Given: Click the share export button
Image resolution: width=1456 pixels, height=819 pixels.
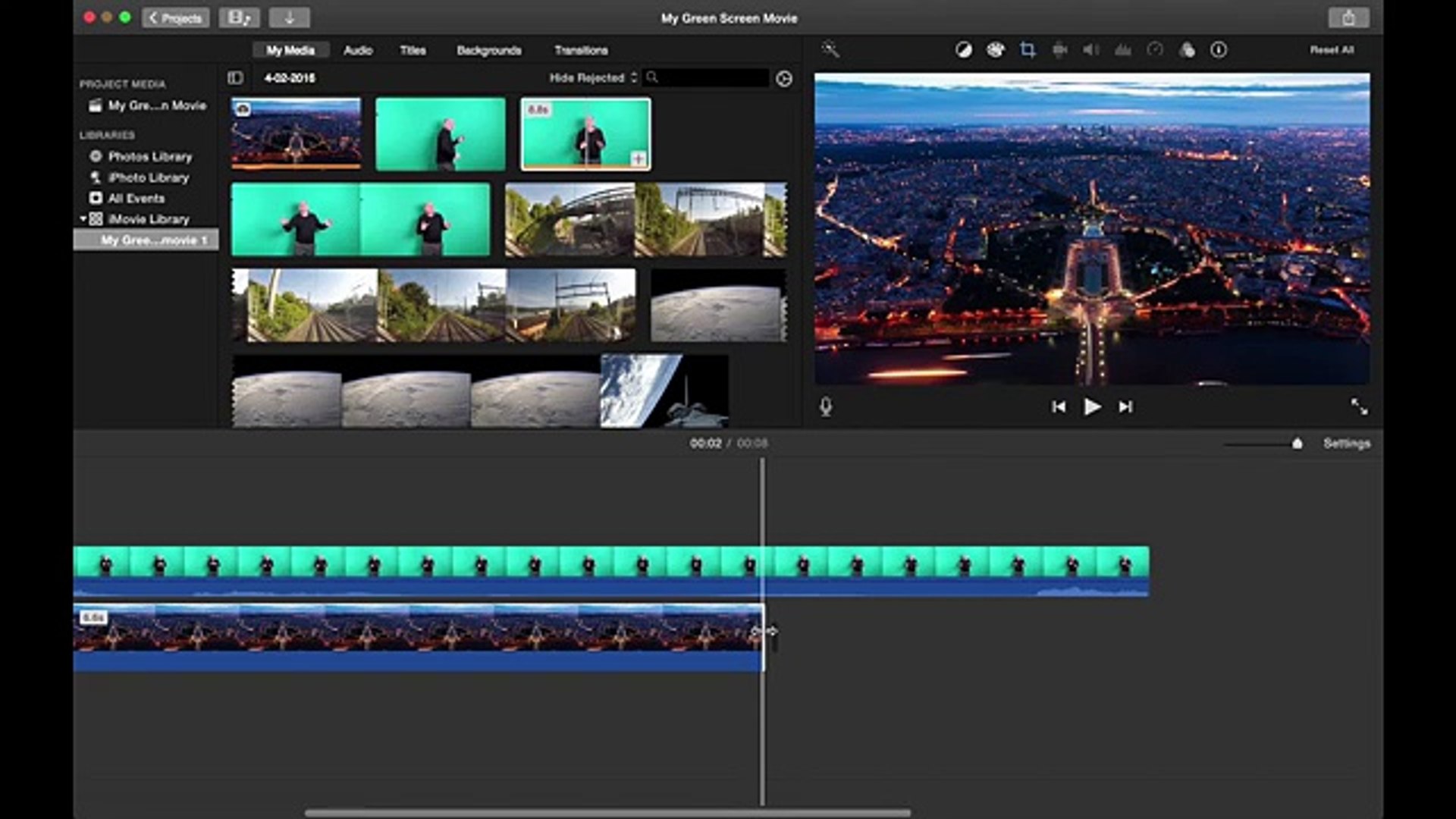Looking at the screenshot, I should [x=1348, y=17].
